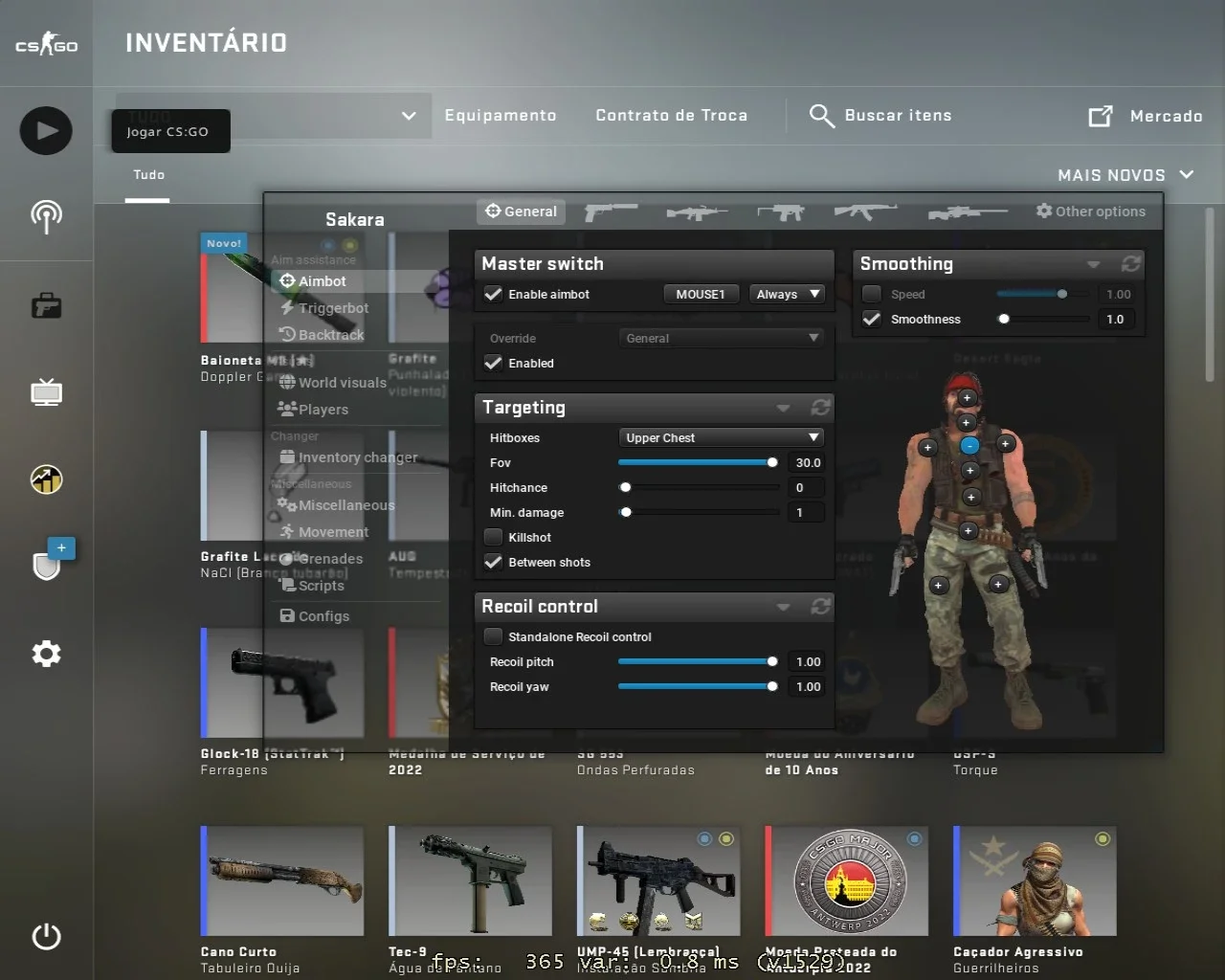Select the Cano Curto Tabuleiro Ouija item
This screenshot has height=980, width=1225.
(x=282, y=900)
